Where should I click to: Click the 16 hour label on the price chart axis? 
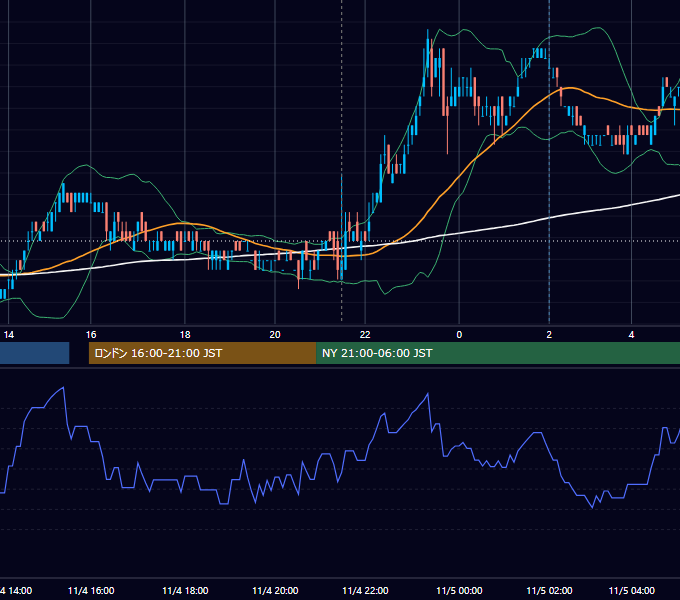pos(91,335)
